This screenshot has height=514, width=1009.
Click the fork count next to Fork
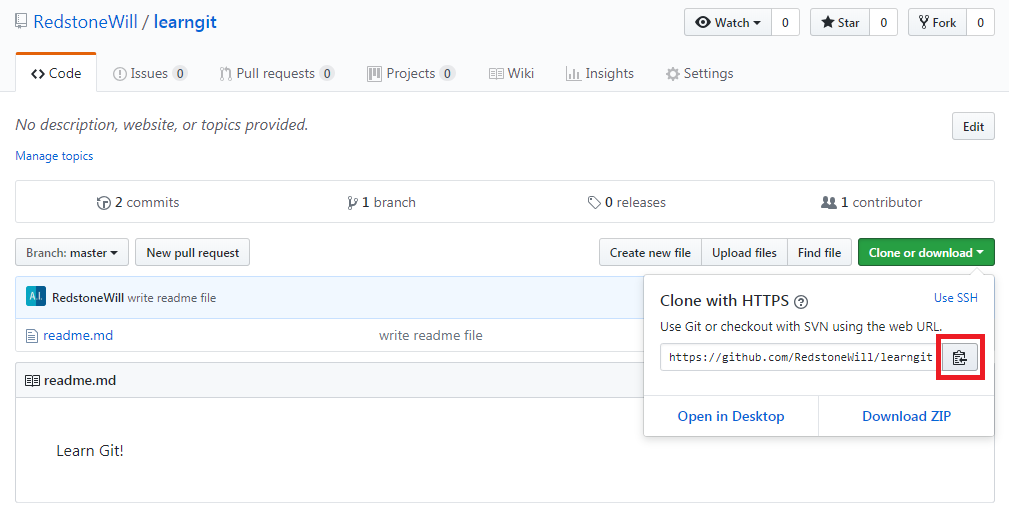tap(980, 23)
